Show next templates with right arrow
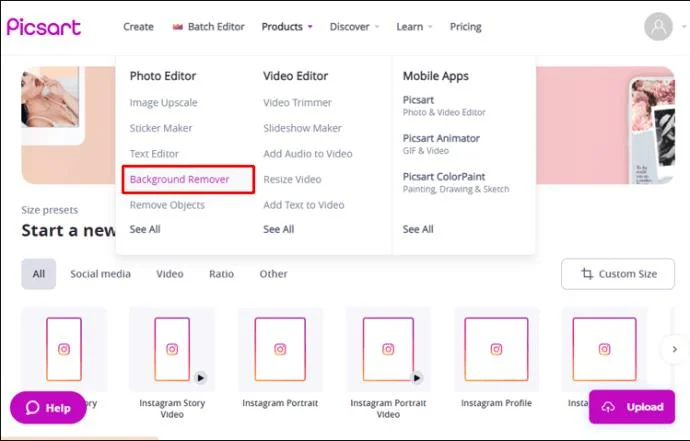The image size is (690, 441). (675, 349)
